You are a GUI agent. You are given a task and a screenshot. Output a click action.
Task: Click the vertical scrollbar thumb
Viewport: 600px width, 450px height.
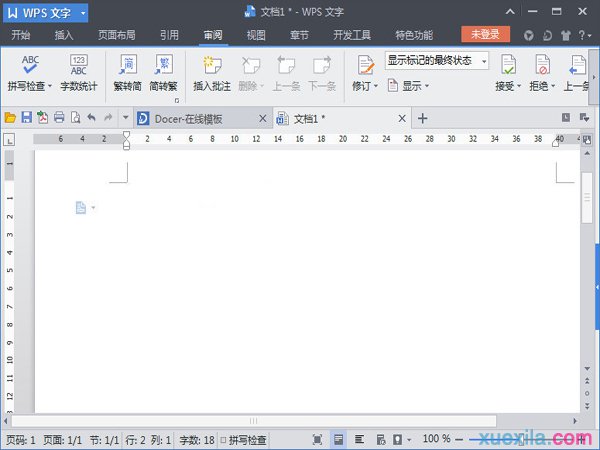pyautogui.click(x=587, y=197)
